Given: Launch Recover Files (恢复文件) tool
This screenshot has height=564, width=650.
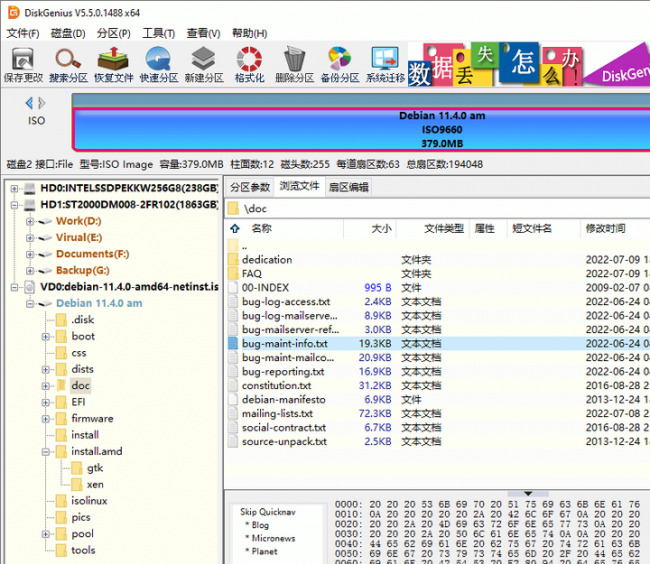Looking at the screenshot, I should pyautogui.click(x=114, y=64).
